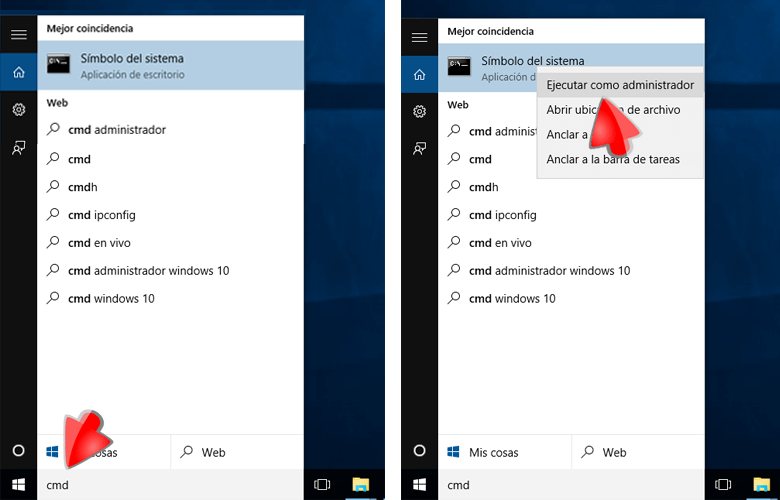Choose Abrir ubicación de archivo from the context menu
Image resolution: width=780 pixels, height=500 pixels.
click(x=613, y=110)
